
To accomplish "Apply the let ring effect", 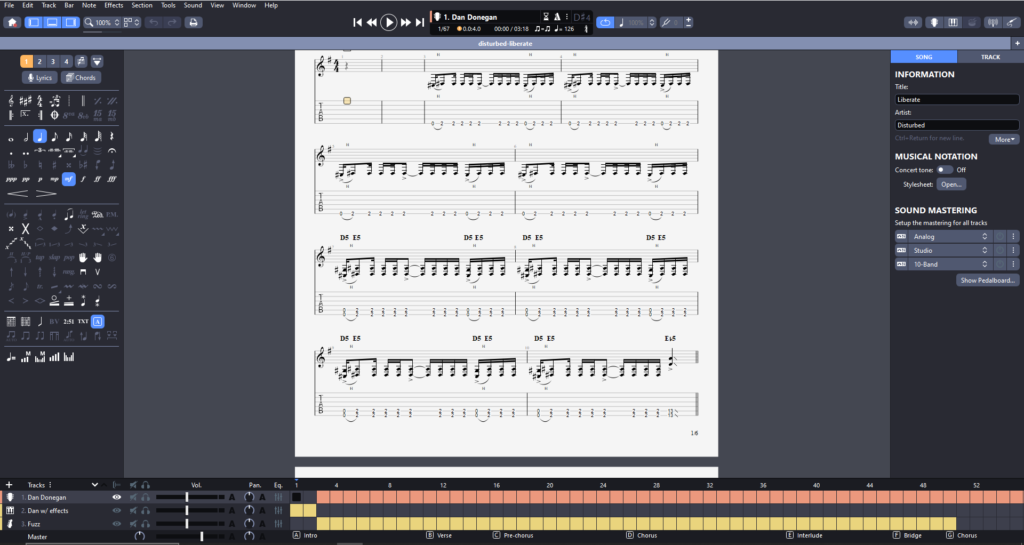I will point(83,214).
